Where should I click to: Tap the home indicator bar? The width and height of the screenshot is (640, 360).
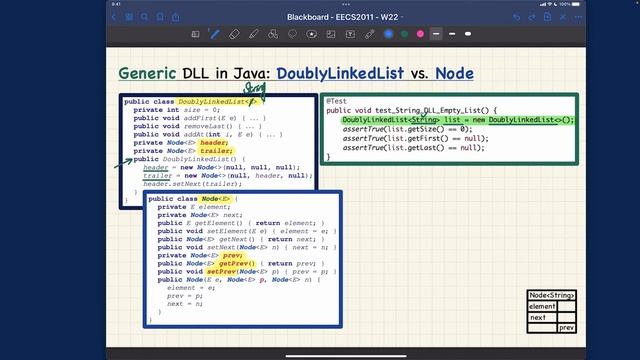(x=346, y=356)
